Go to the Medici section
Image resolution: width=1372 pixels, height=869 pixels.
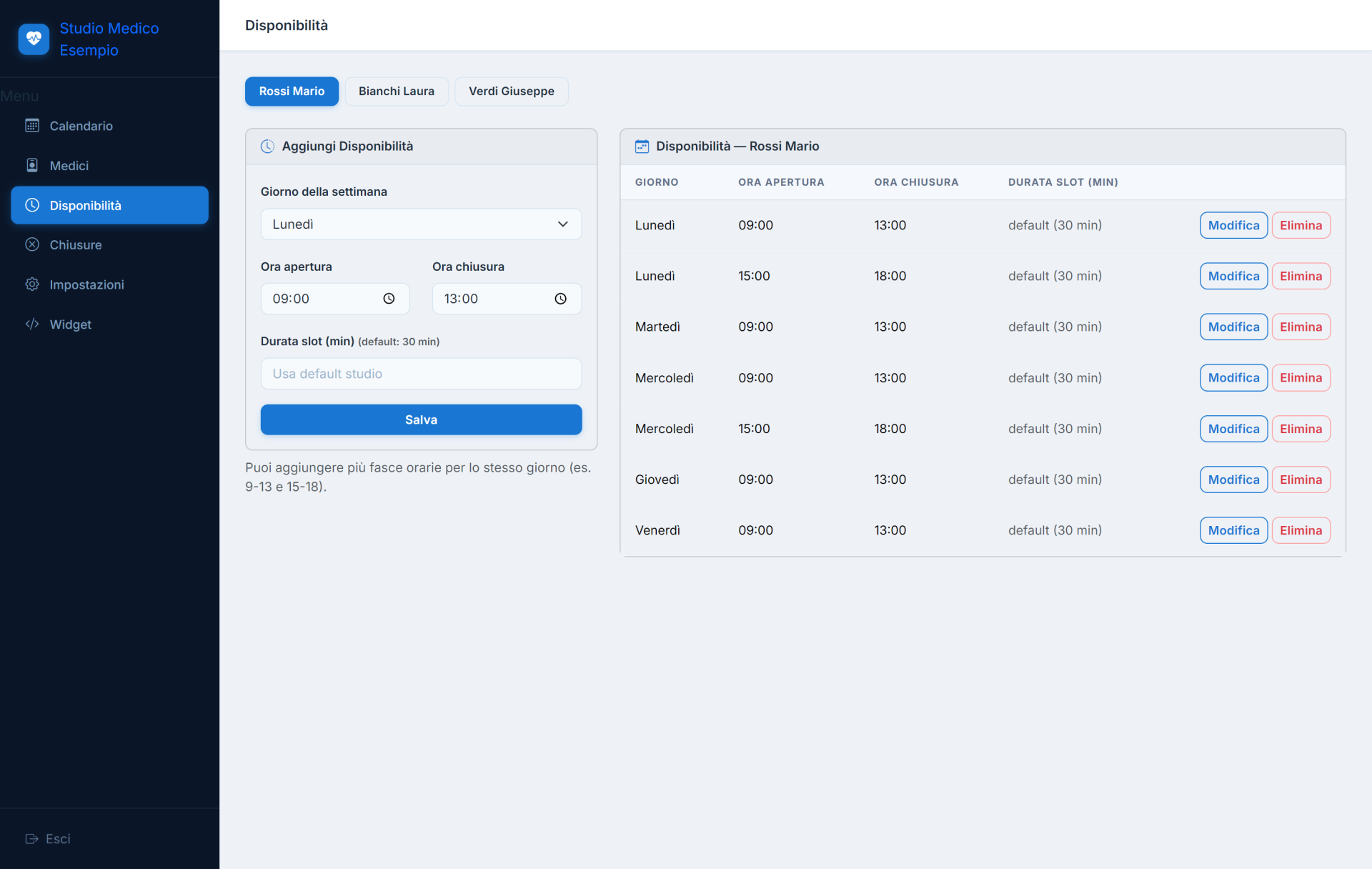[x=109, y=166]
